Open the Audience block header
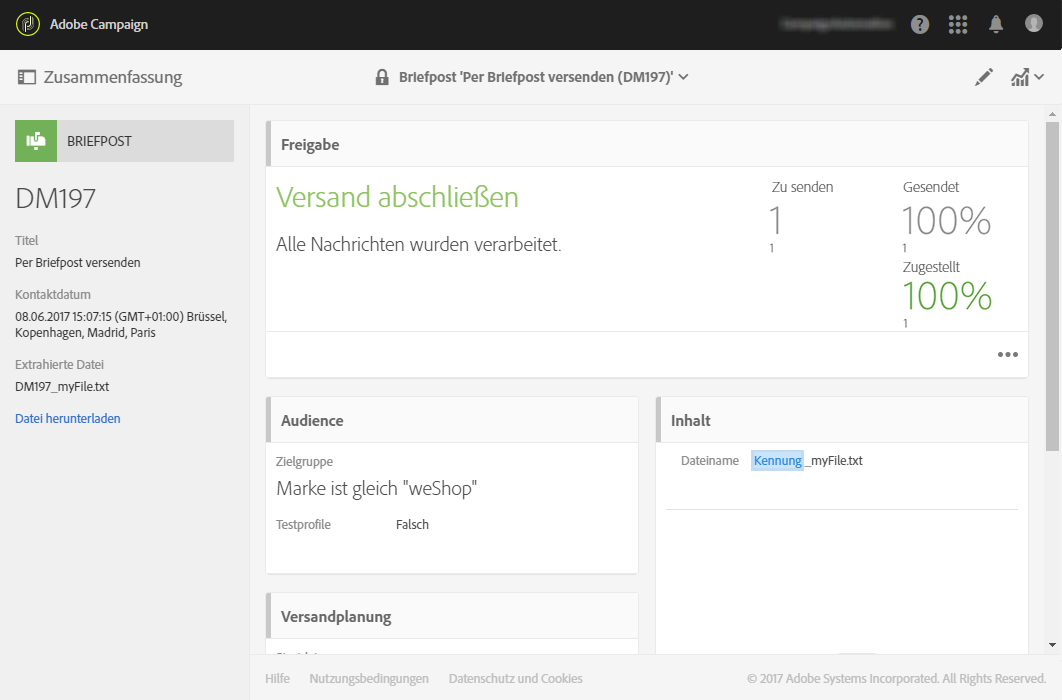Screen dimensions: 1062x700 pyautogui.click(x=452, y=420)
